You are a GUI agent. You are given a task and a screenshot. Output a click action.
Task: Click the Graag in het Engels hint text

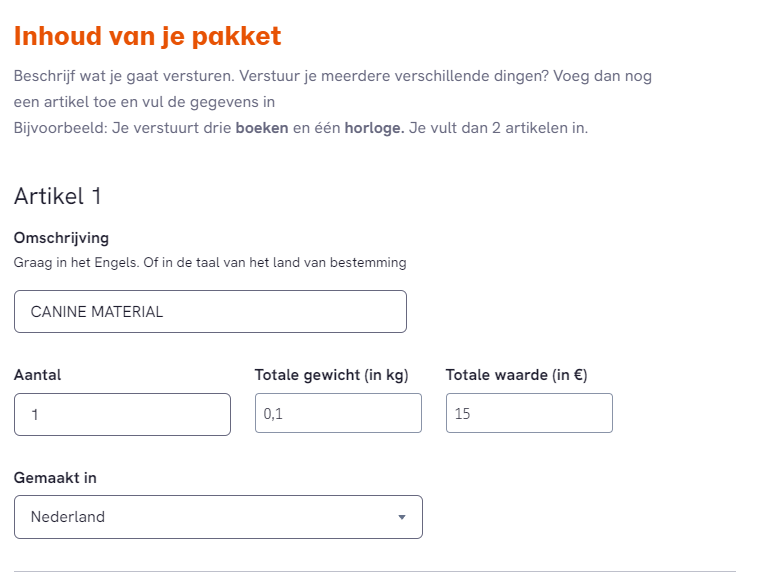(x=210, y=263)
